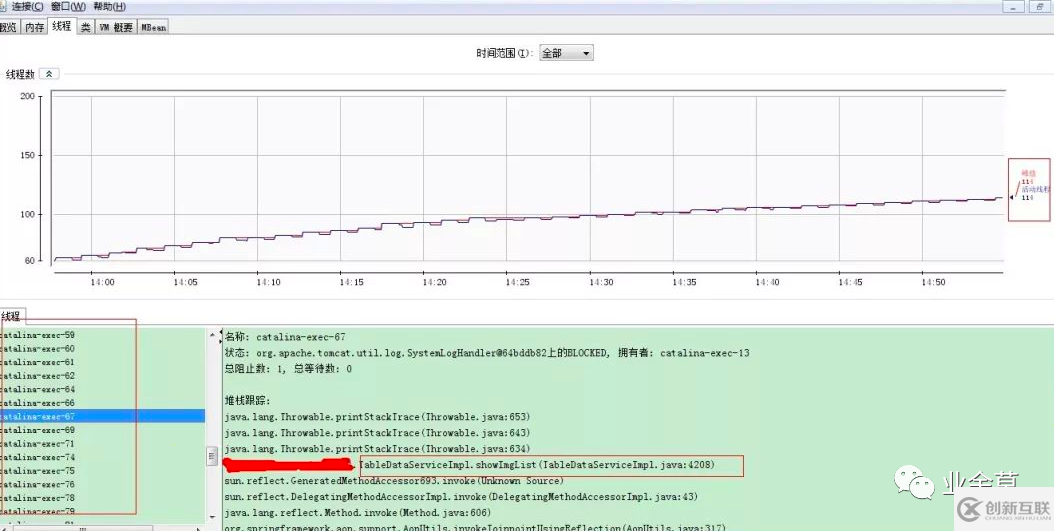Click the AopUtils.invokeJoinpointUsingReflection stack line
The height and width of the screenshot is (531, 1054).
(x=475, y=528)
